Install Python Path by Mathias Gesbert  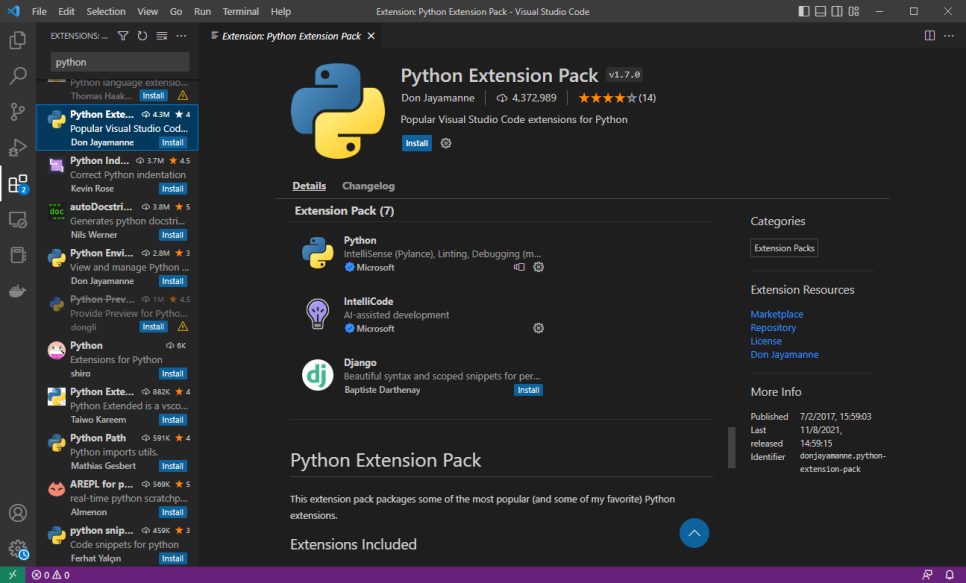click(172, 467)
